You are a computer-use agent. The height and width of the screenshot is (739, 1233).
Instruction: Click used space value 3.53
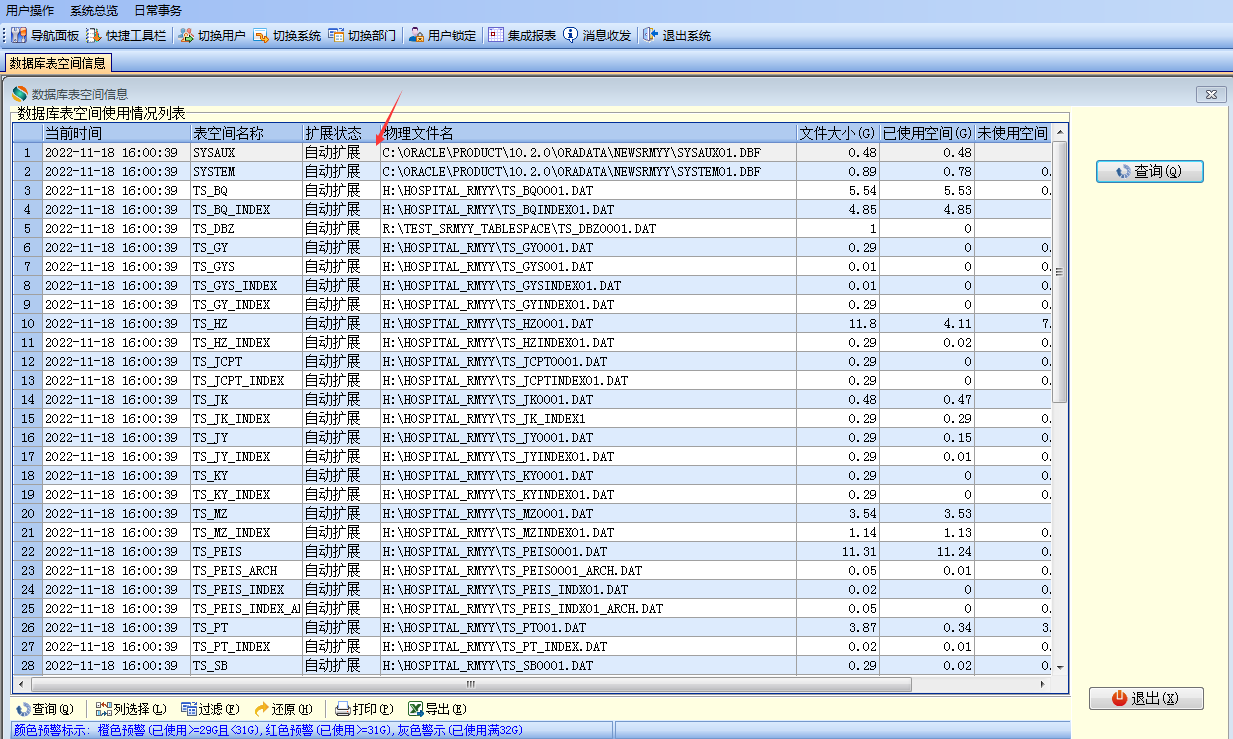(x=927, y=513)
